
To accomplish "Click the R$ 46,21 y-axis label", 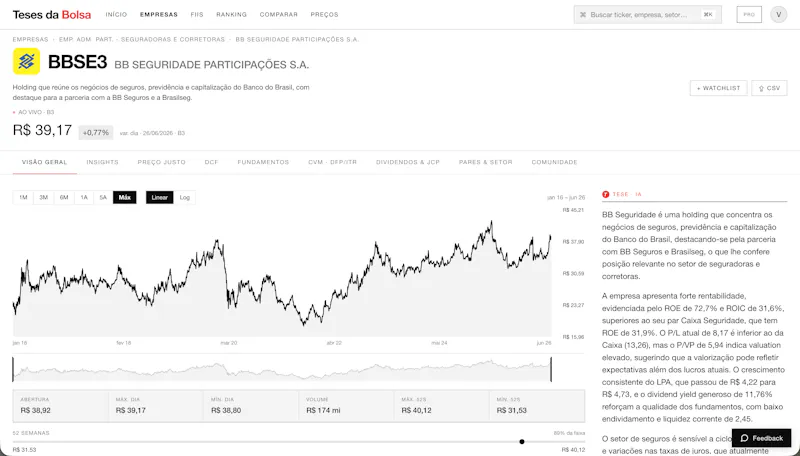I will click(573, 210).
